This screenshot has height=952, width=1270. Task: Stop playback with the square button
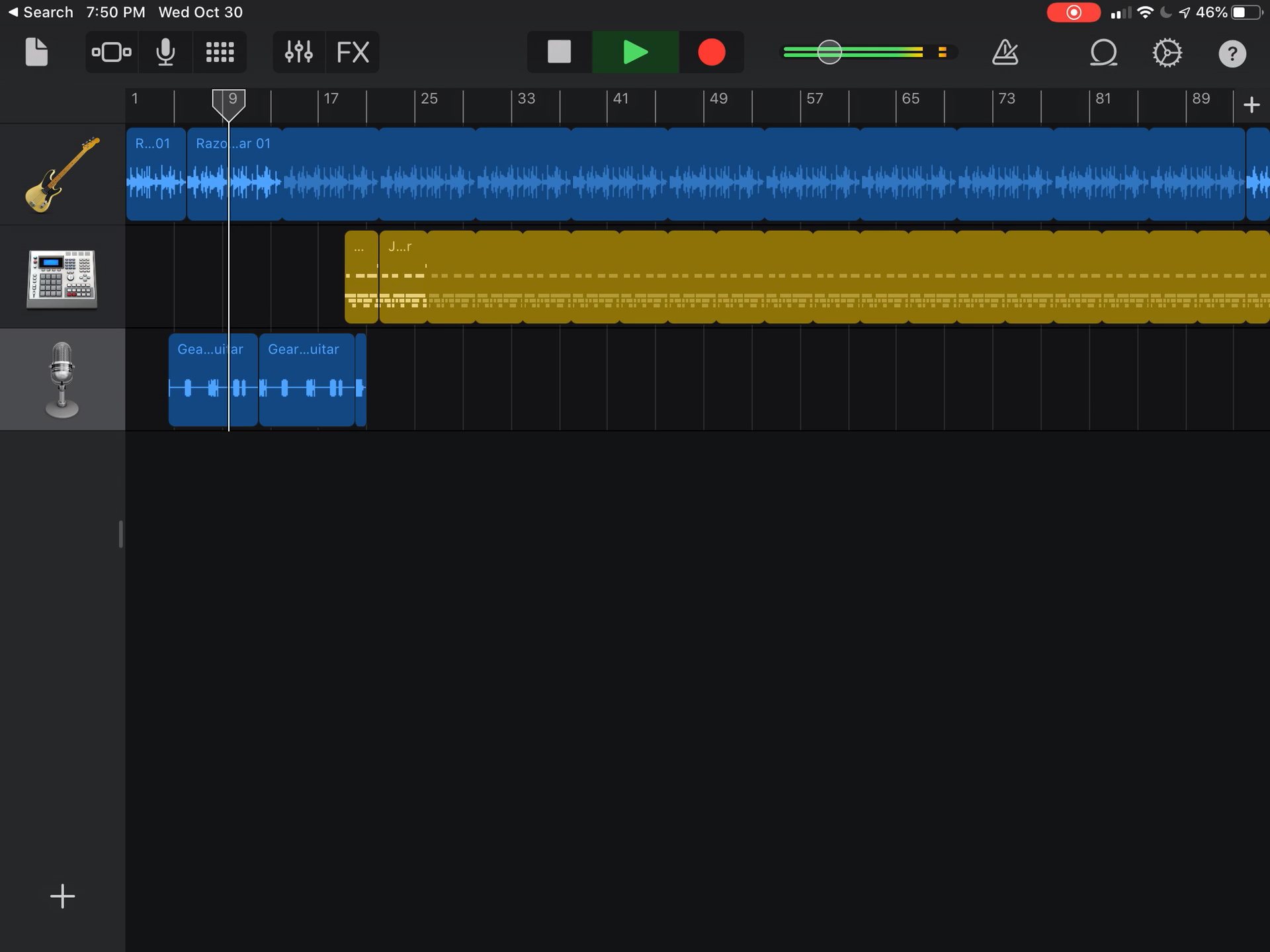(559, 52)
